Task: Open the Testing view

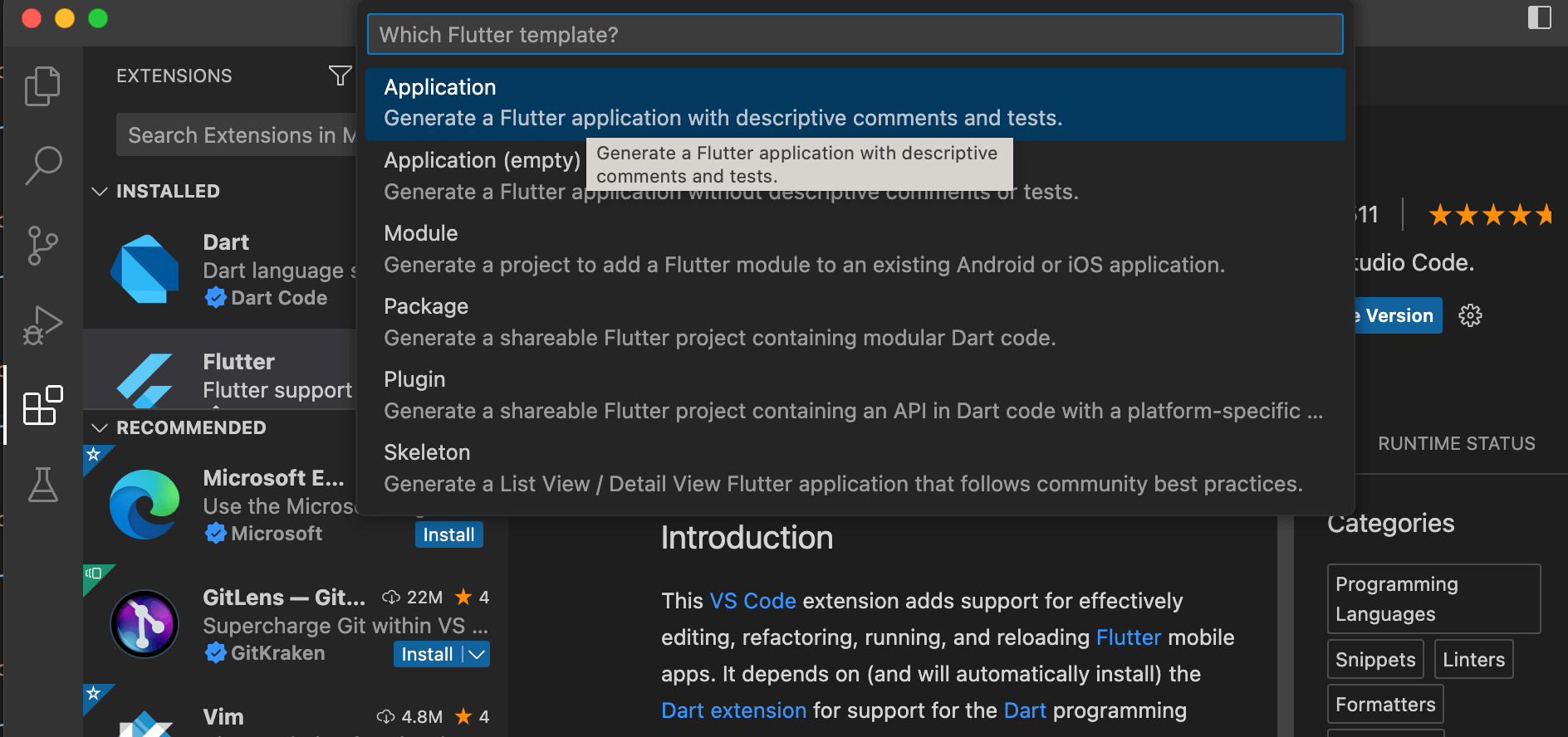Action: click(x=42, y=485)
